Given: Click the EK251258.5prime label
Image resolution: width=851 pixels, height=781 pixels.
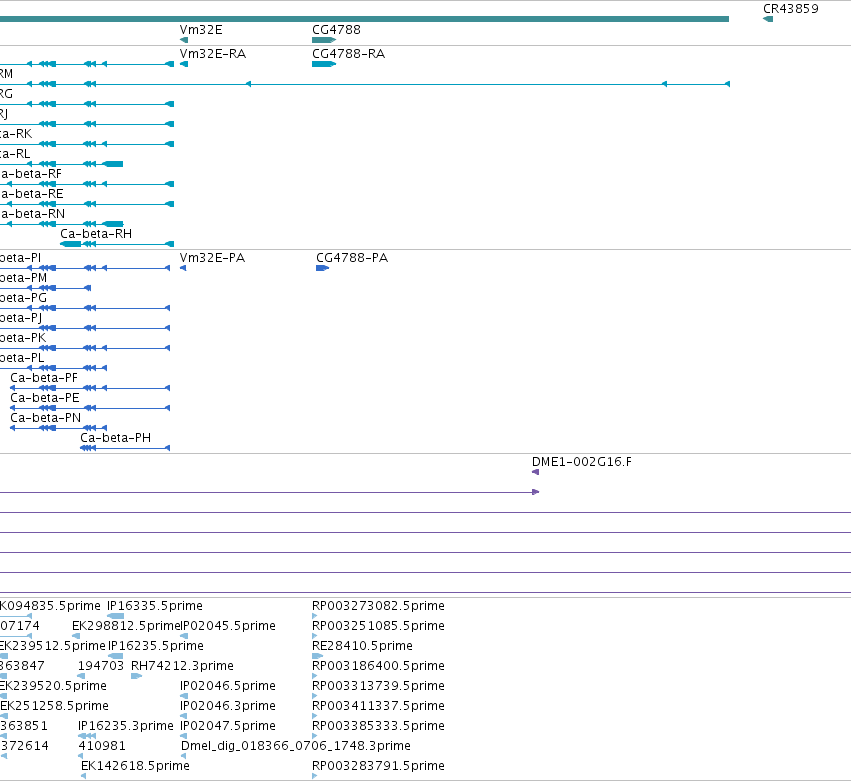Looking at the screenshot, I should click(x=54, y=706).
